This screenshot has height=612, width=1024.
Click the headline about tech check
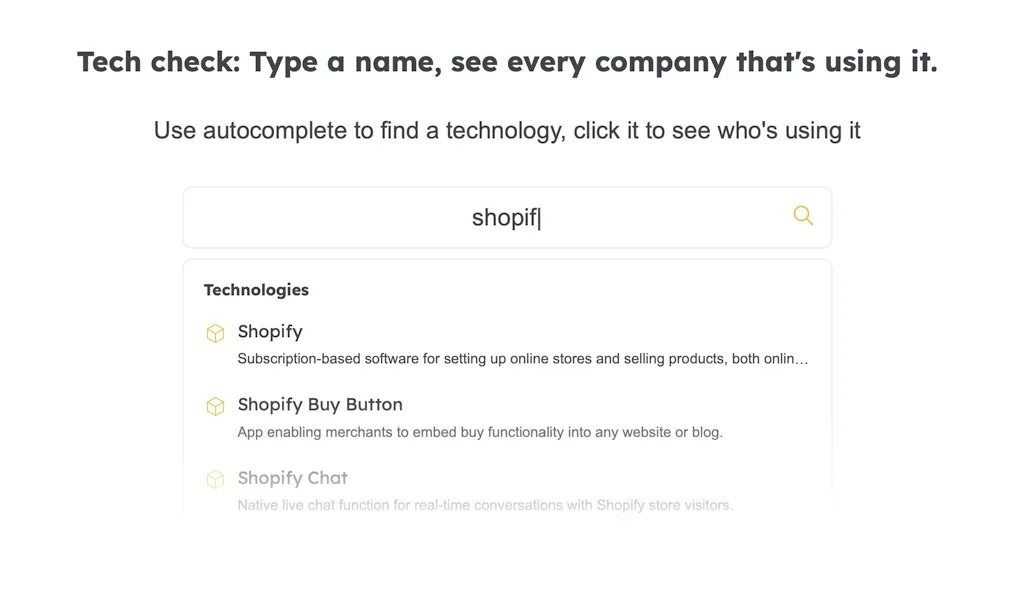[508, 61]
